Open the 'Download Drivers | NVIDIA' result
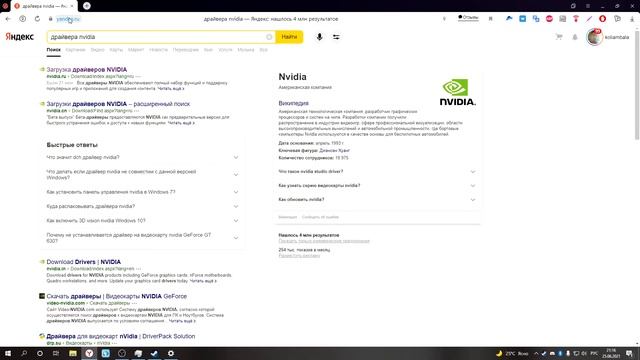Viewport: 640px width, 360px height. click(x=83, y=262)
